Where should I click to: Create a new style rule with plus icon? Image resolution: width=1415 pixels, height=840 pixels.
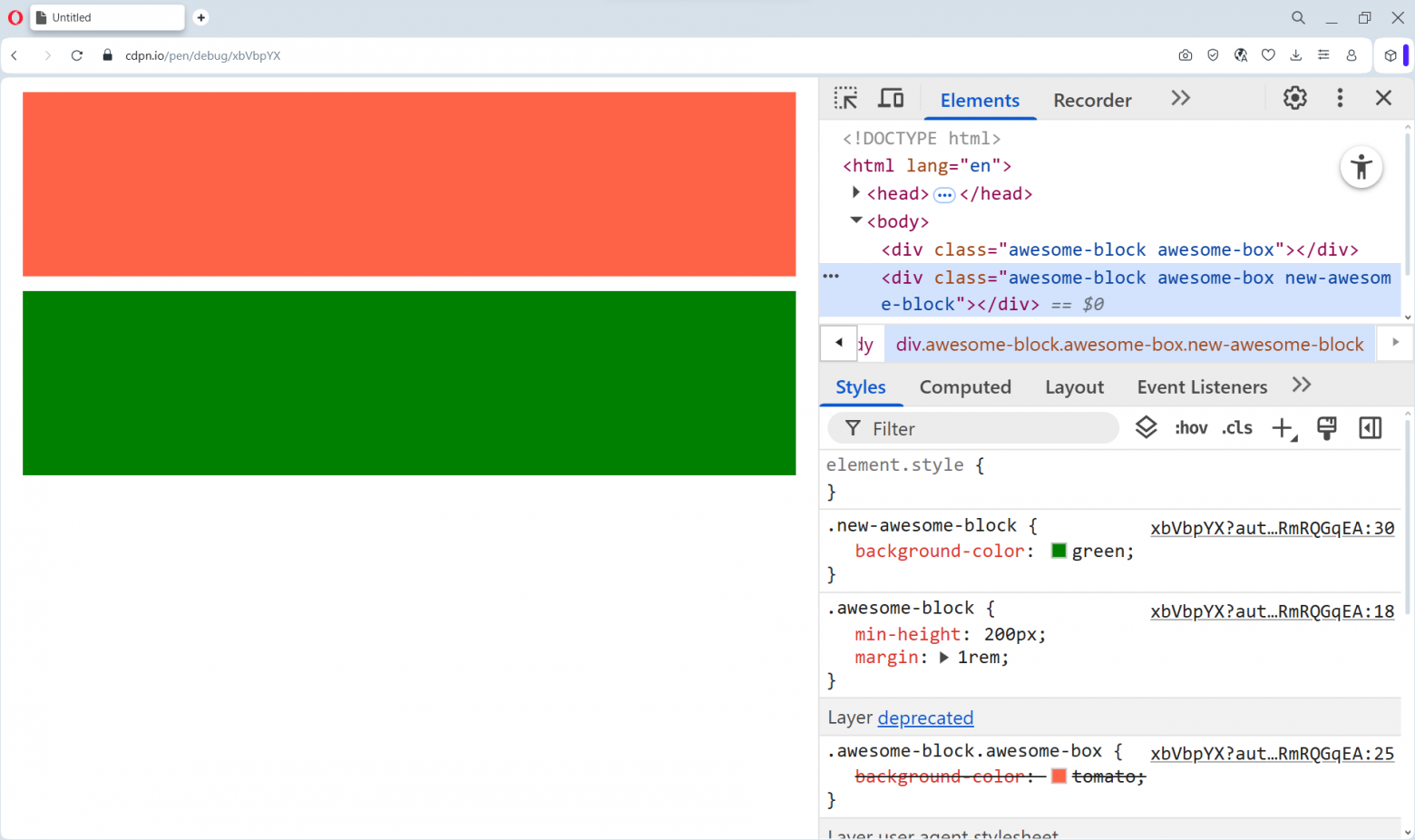(1283, 427)
